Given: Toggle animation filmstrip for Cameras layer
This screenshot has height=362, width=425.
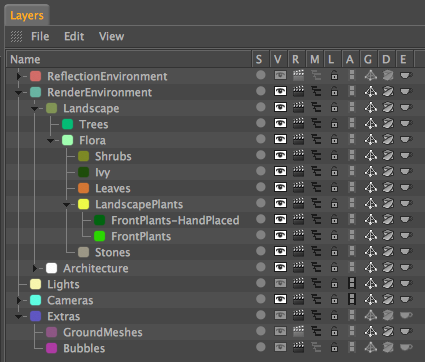Looking at the screenshot, I should click(x=352, y=299).
